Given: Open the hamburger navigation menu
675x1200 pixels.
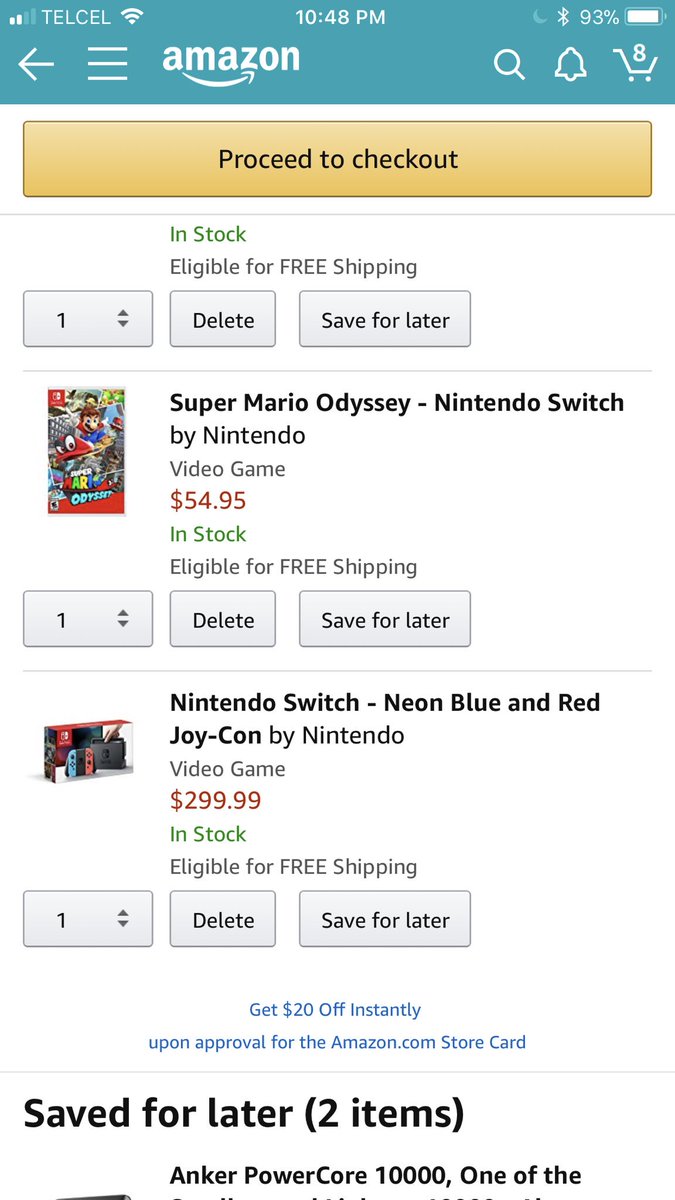Looking at the screenshot, I should [107, 65].
